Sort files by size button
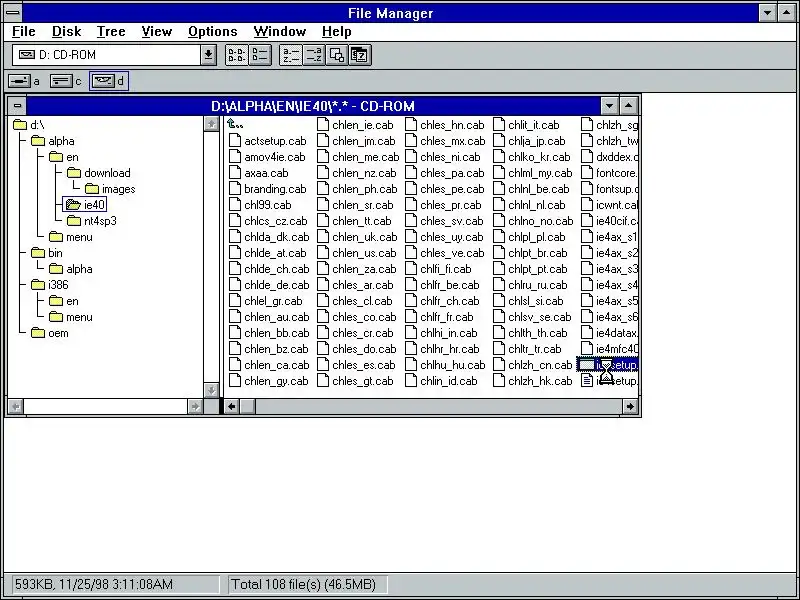Viewport: 800px width, 600px height. click(x=337, y=55)
